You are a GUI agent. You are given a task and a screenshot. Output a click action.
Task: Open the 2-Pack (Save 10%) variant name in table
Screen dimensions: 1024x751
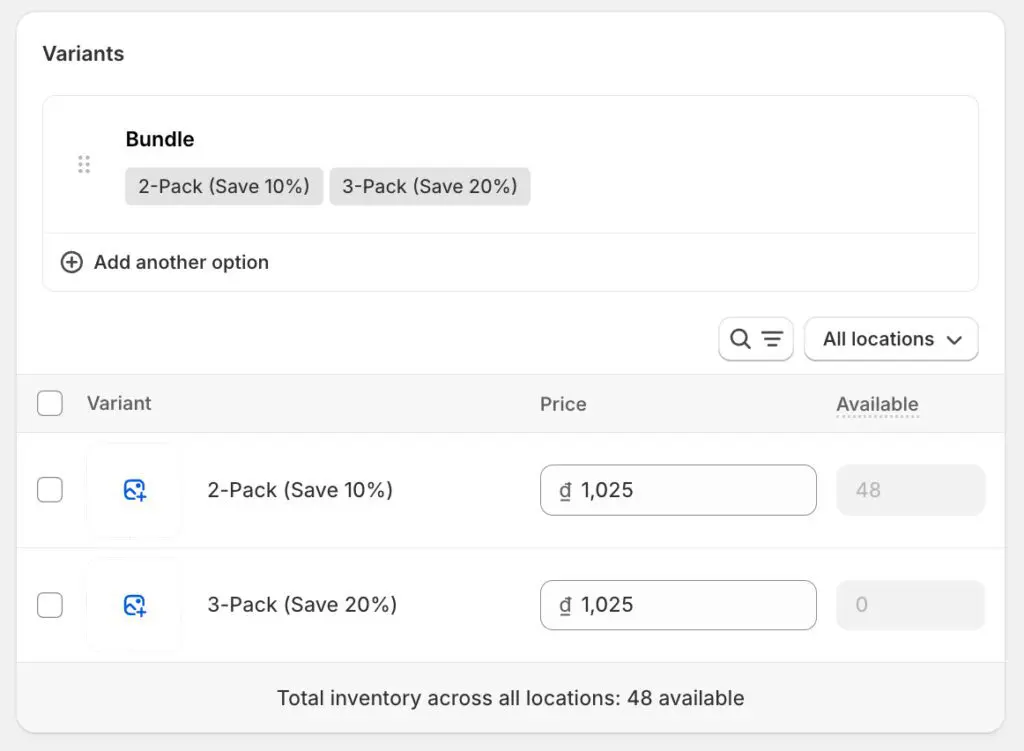300,490
